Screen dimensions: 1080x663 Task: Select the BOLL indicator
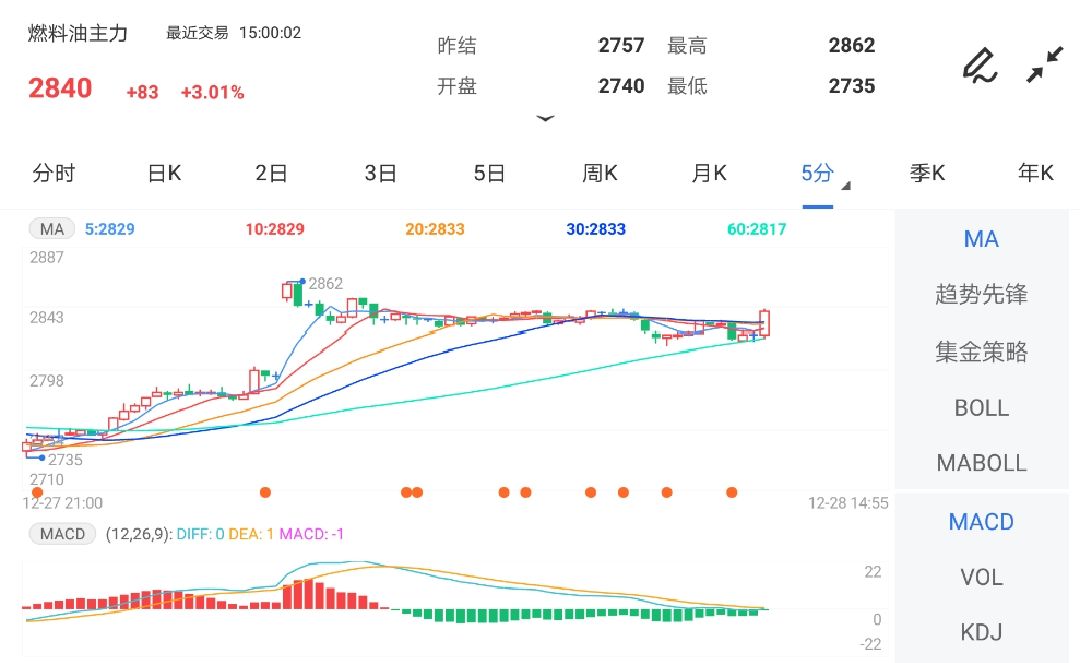(x=981, y=408)
